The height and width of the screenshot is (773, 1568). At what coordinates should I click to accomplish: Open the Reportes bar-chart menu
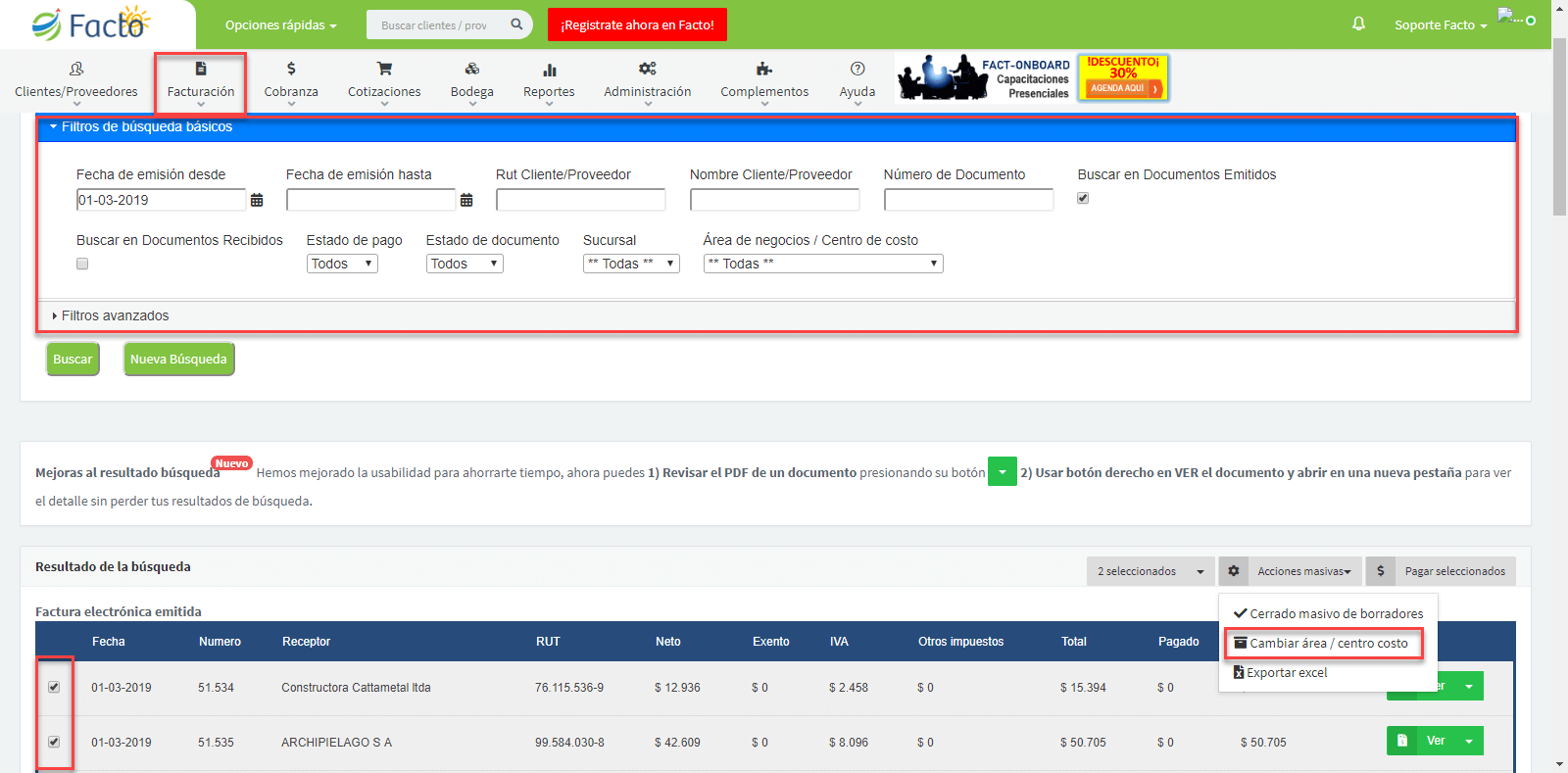click(550, 70)
